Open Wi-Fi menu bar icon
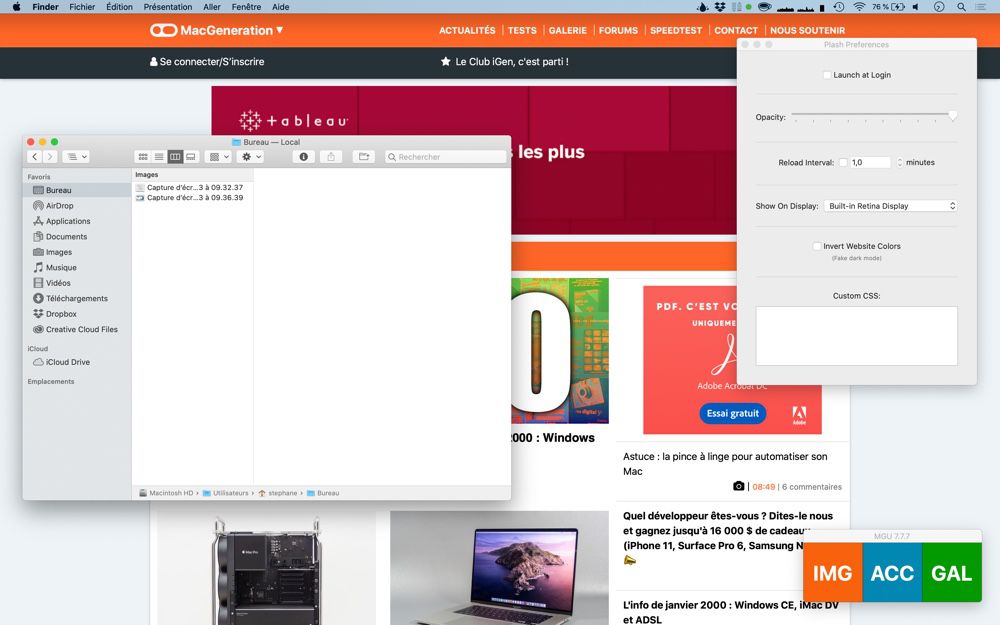This screenshot has width=1000, height=625. pyautogui.click(x=859, y=7)
